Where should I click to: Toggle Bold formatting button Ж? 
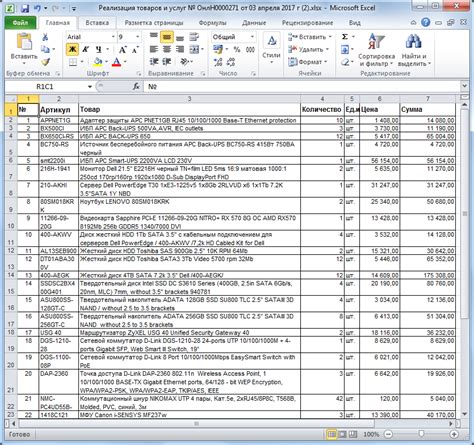72,49
